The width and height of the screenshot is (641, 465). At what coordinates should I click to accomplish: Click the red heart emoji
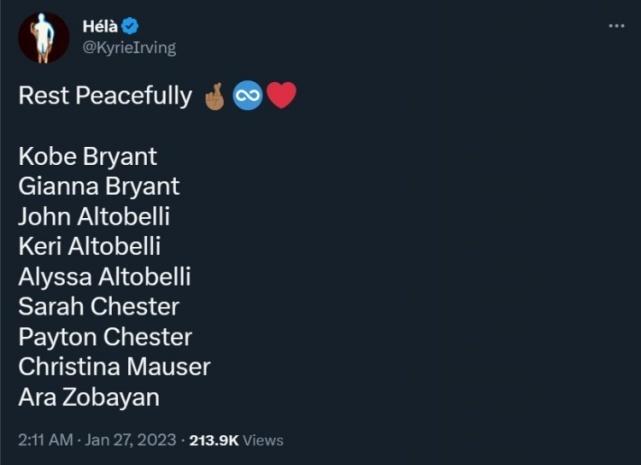click(x=281, y=97)
